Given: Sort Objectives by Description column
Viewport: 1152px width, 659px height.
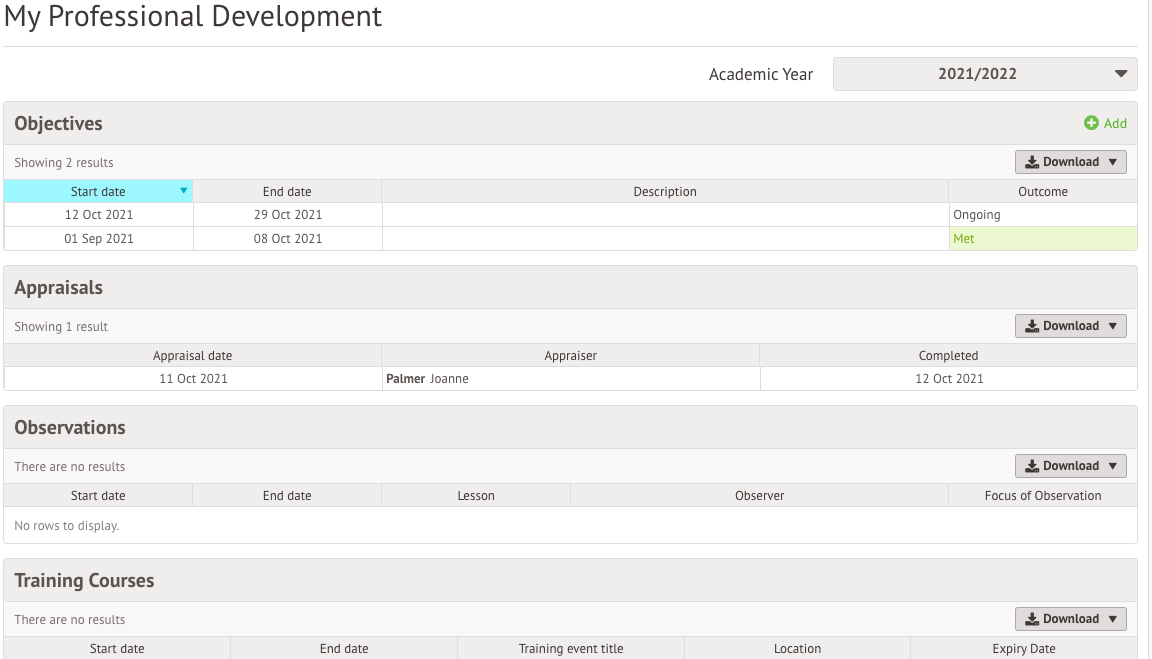Looking at the screenshot, I should point(665,192).
